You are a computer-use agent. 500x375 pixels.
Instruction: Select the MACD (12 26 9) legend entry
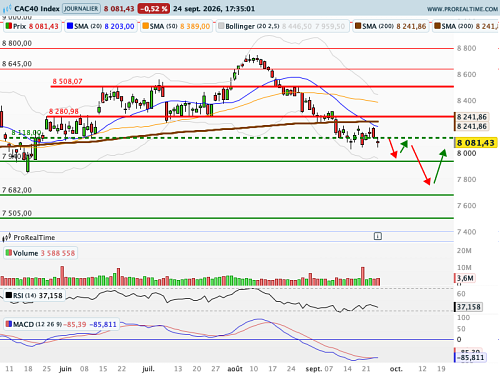pos(61,324)
